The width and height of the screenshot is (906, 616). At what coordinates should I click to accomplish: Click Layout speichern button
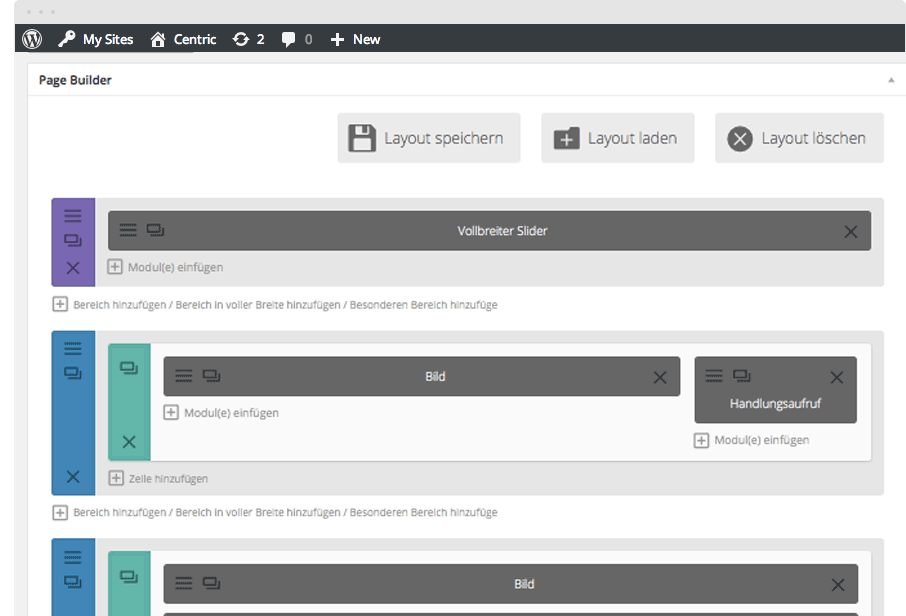pyautogui.click(x=429, y=138)
